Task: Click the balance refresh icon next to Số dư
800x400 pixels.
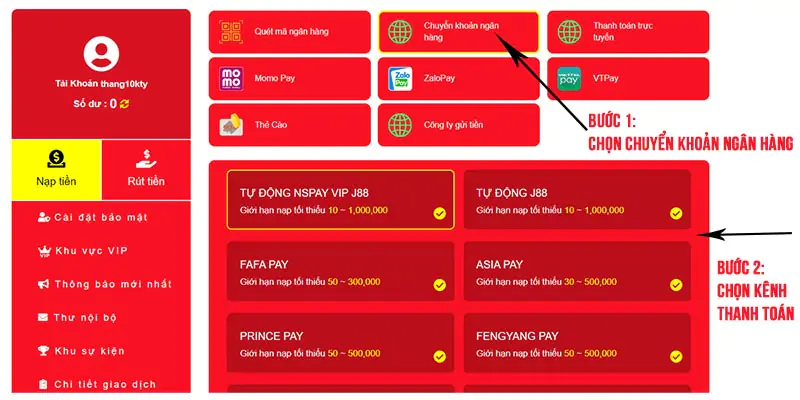Action: tap(124, 104)
